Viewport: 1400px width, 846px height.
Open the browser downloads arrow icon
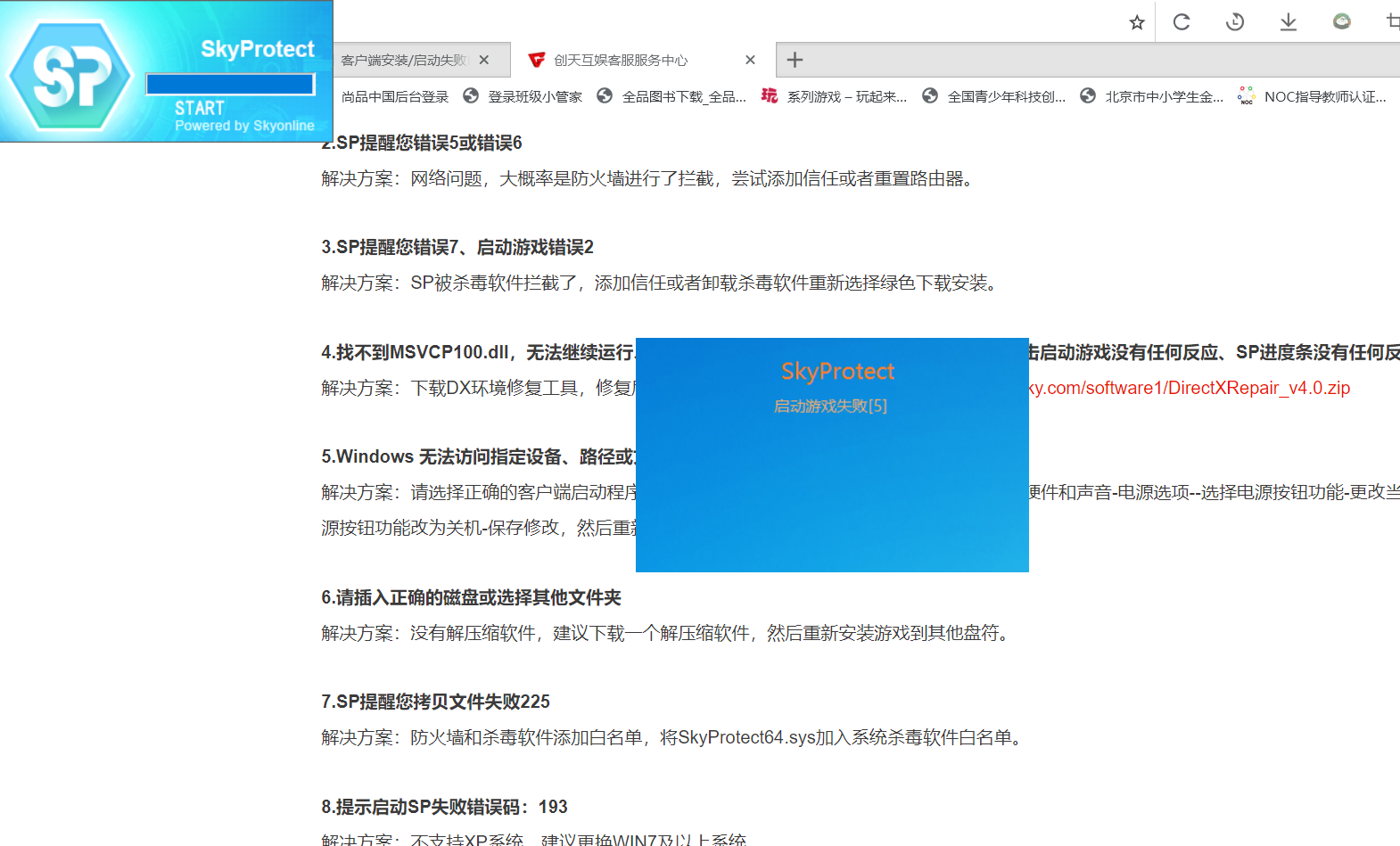pyautogui.click(x=1289, y=21)
